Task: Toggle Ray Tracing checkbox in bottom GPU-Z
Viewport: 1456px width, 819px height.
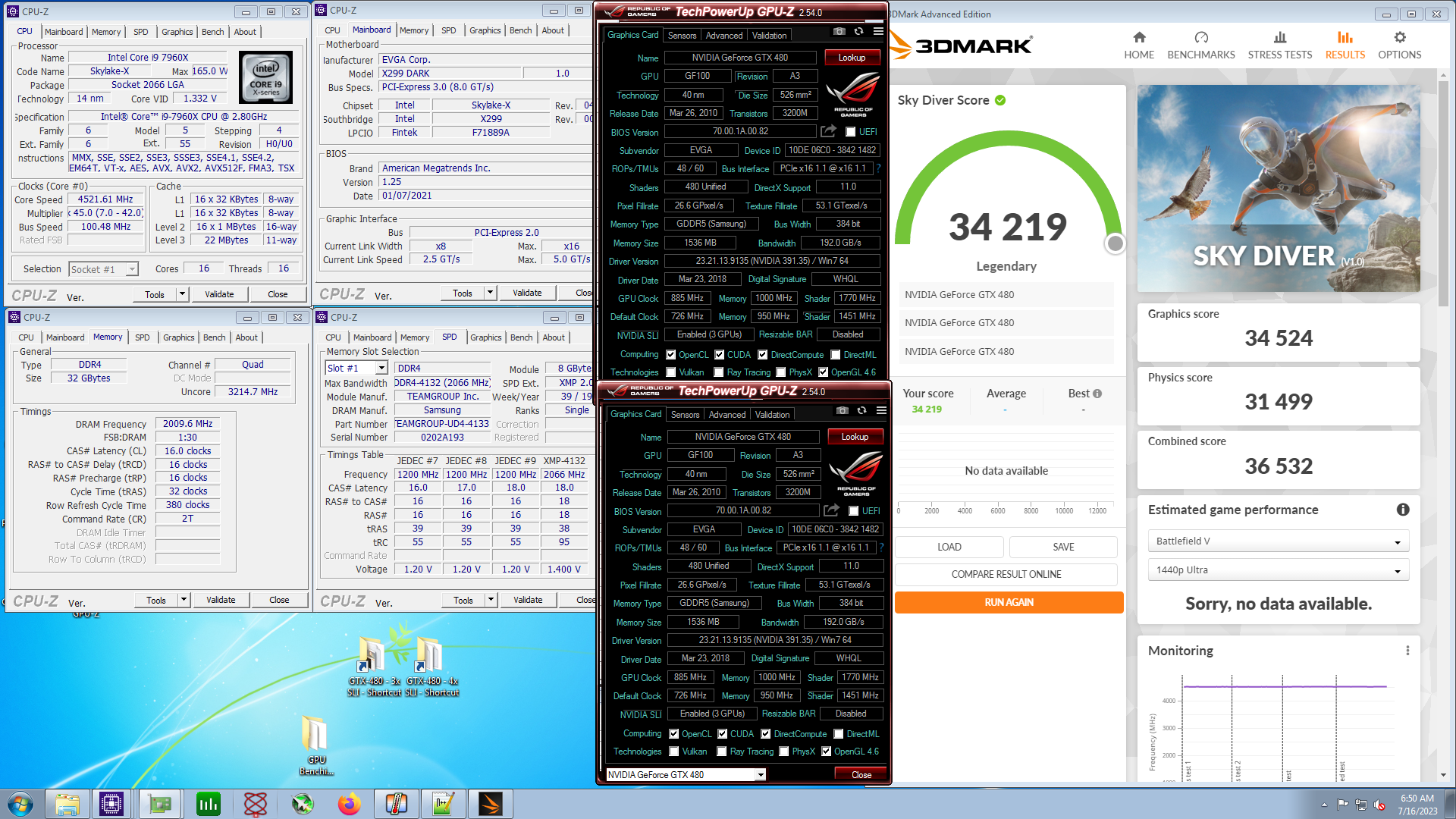Action: (721, 752)
